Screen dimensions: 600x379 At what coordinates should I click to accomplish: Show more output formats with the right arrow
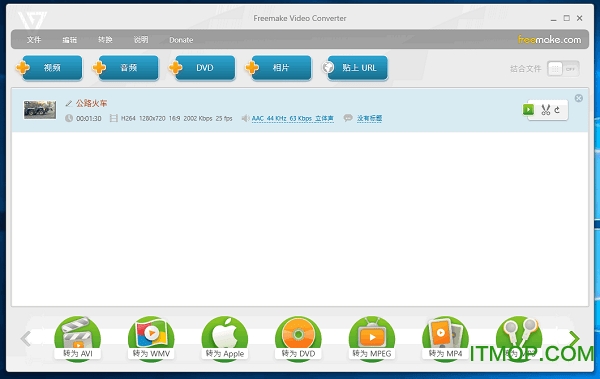pos(574,338)
